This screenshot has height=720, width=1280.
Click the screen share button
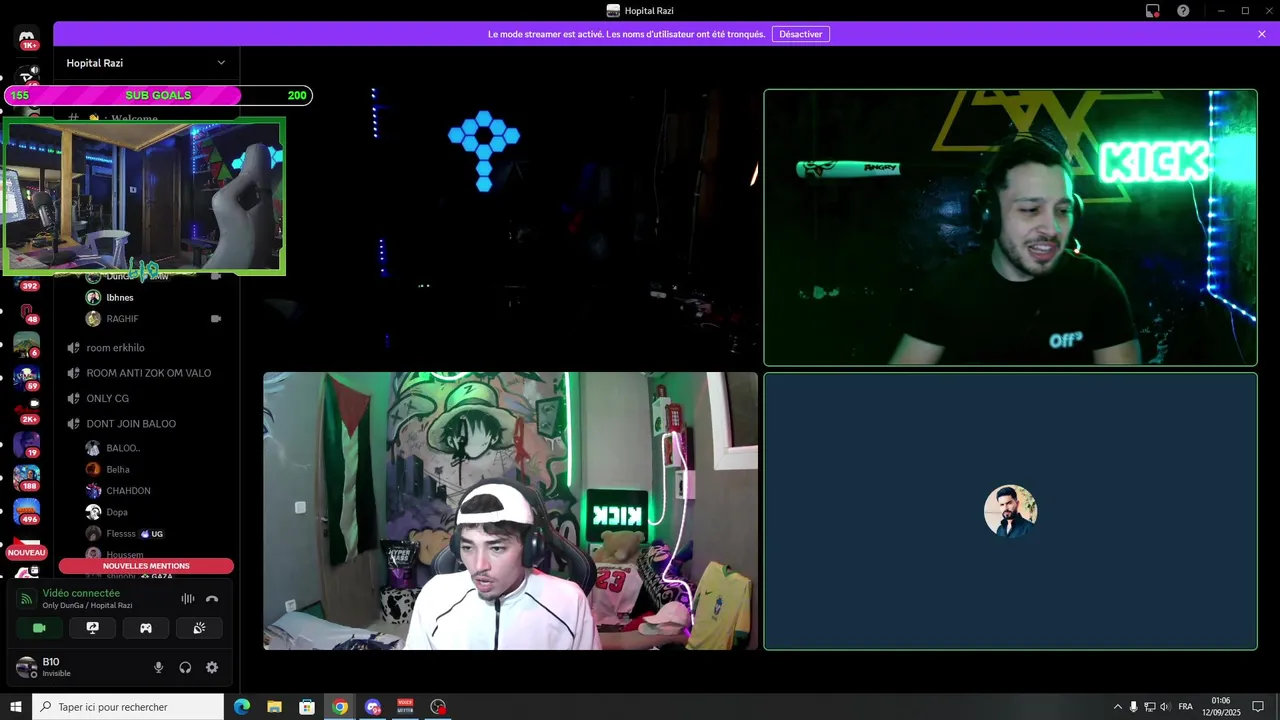tap(92, 628)
